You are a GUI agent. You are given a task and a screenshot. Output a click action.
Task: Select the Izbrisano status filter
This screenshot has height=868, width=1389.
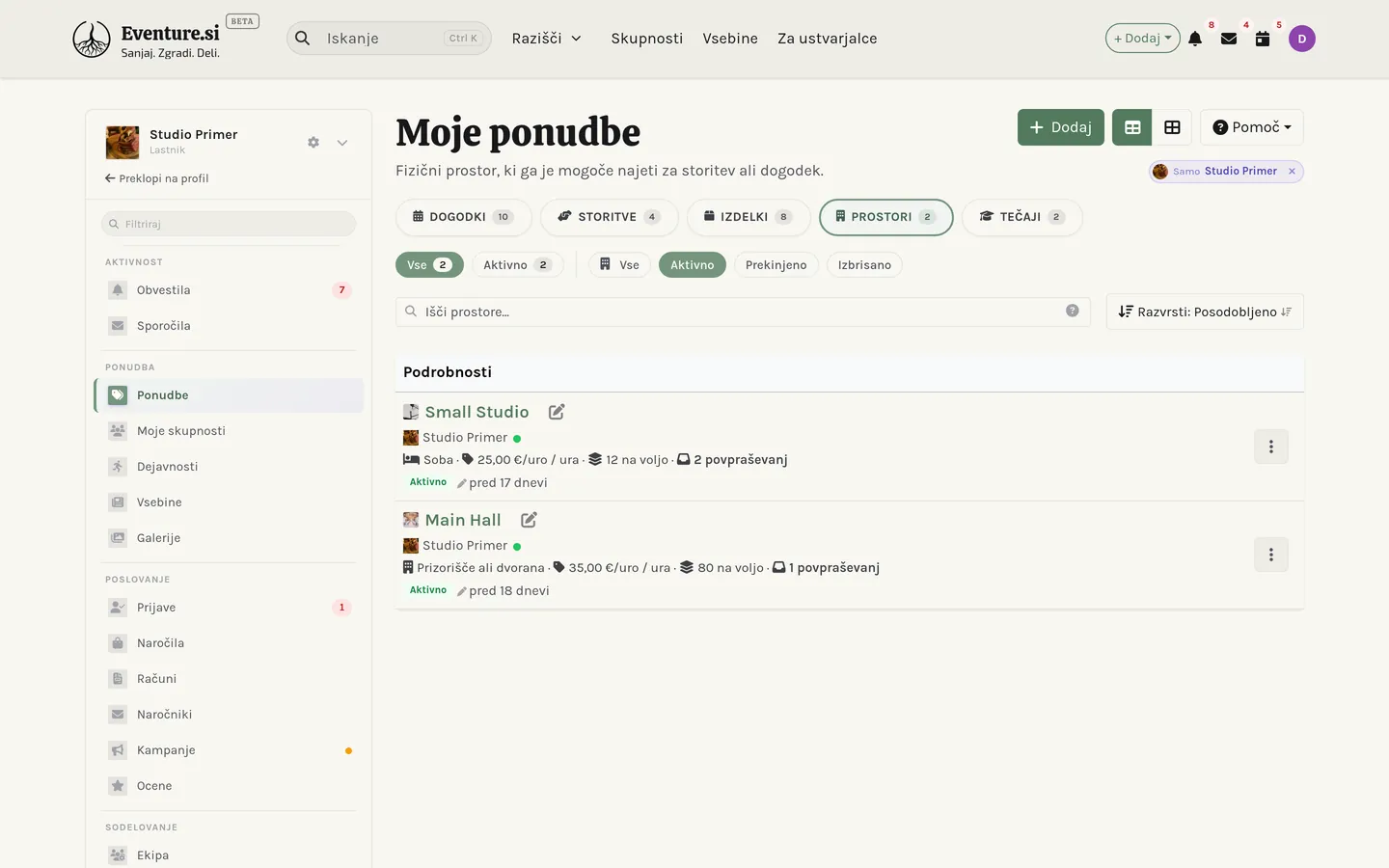(x=864, y=265)
